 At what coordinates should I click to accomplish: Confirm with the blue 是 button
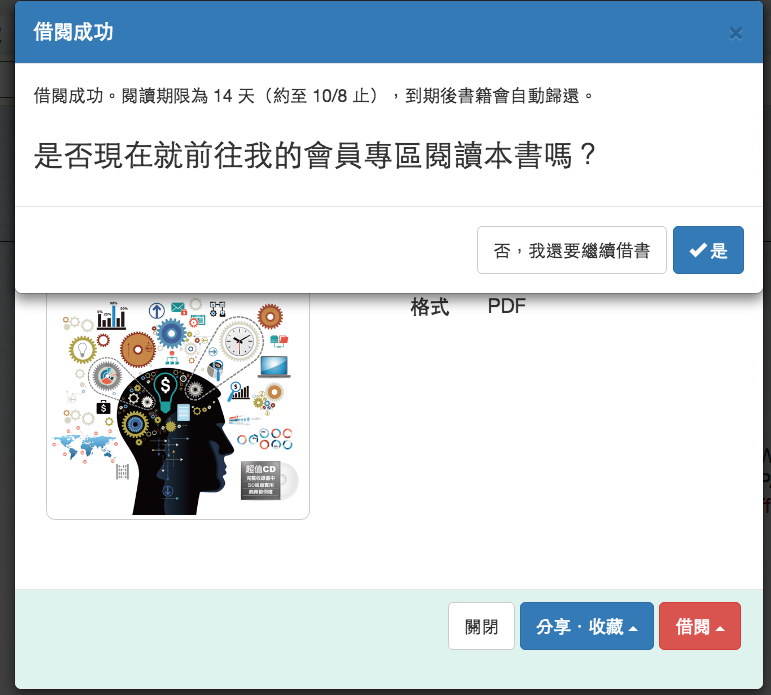(708, 250)
